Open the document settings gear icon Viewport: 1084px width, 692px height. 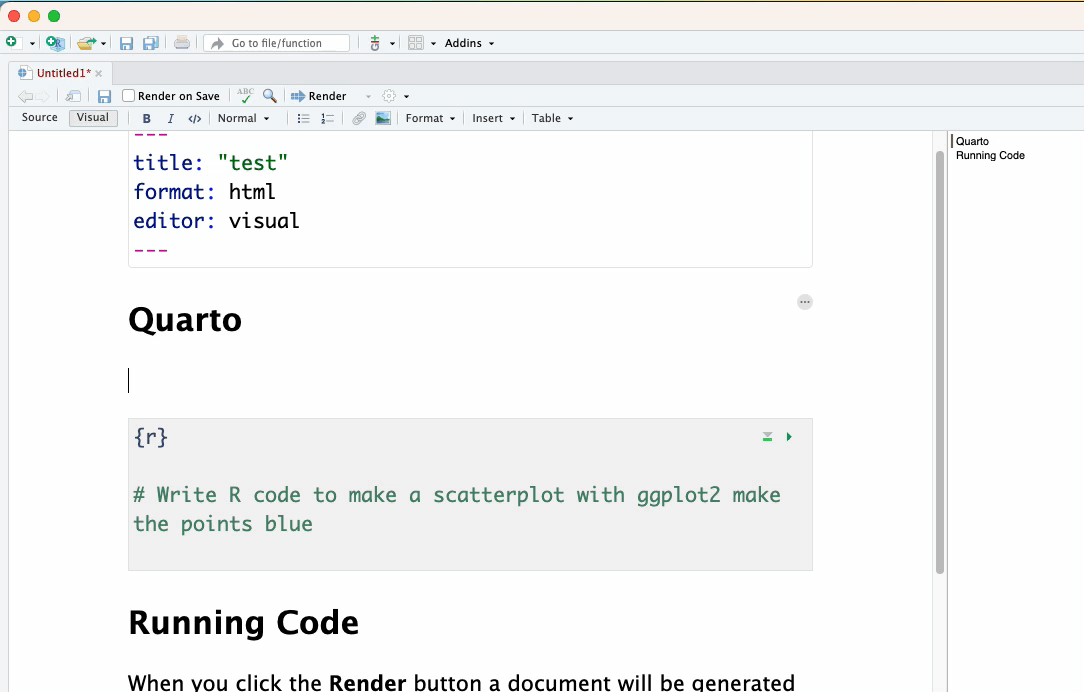point(389,95)
